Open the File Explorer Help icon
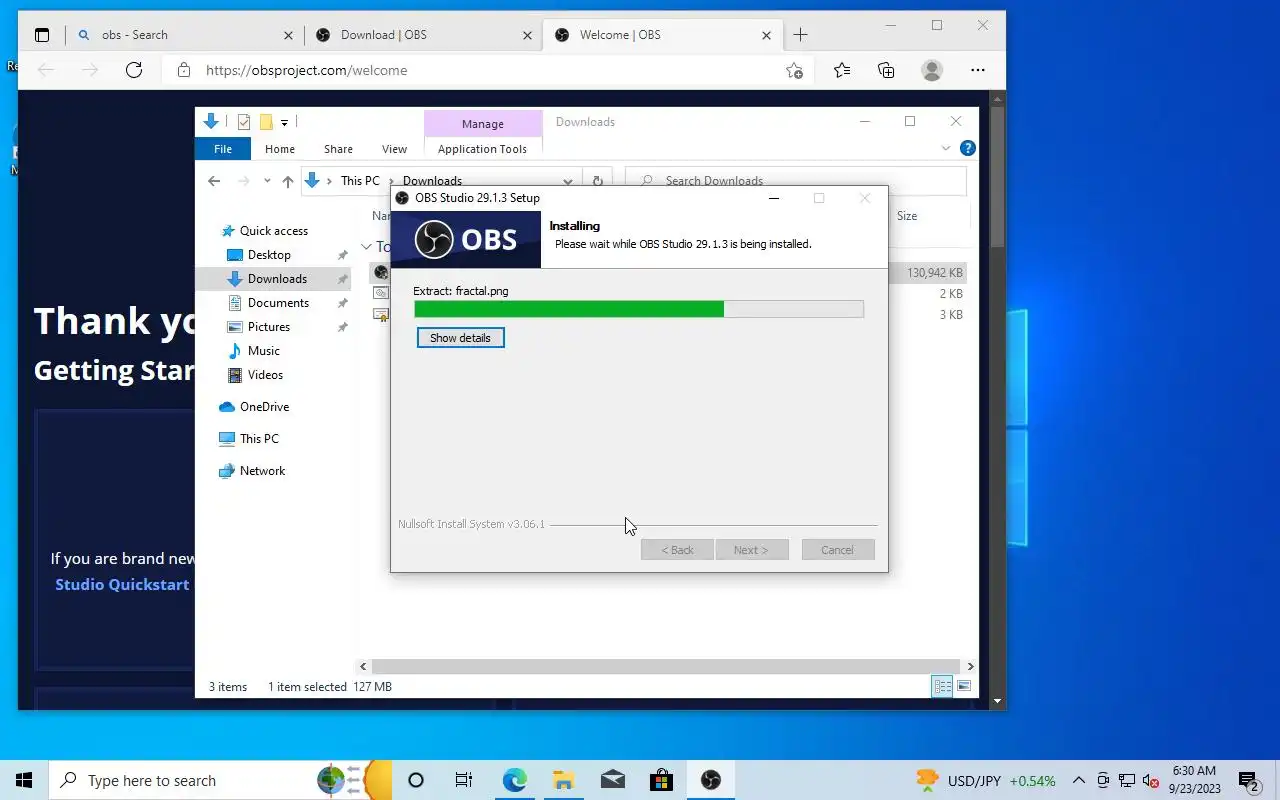Image resolution: width=1280 pixels, height=800 pixels. 967,148
